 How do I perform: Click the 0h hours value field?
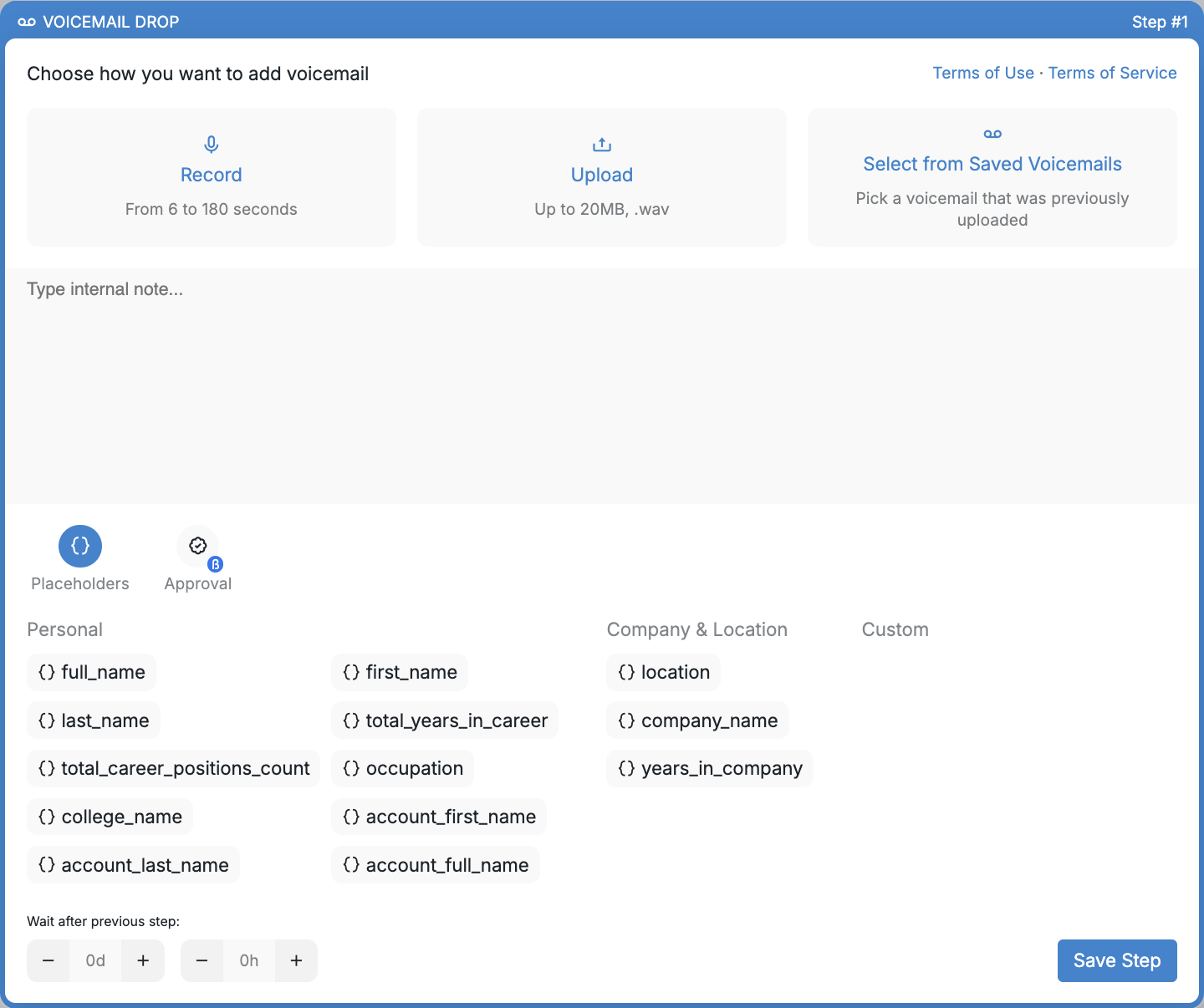(249, 960)
